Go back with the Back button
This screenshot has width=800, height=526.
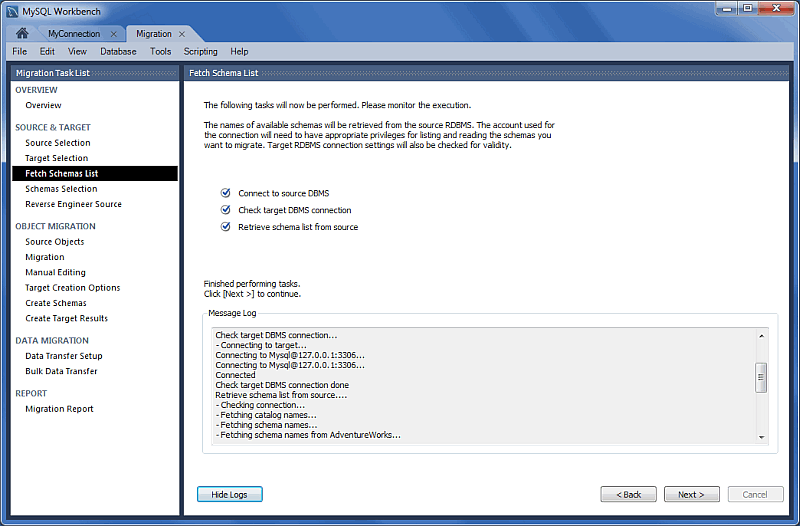click(x=628, y=494)
